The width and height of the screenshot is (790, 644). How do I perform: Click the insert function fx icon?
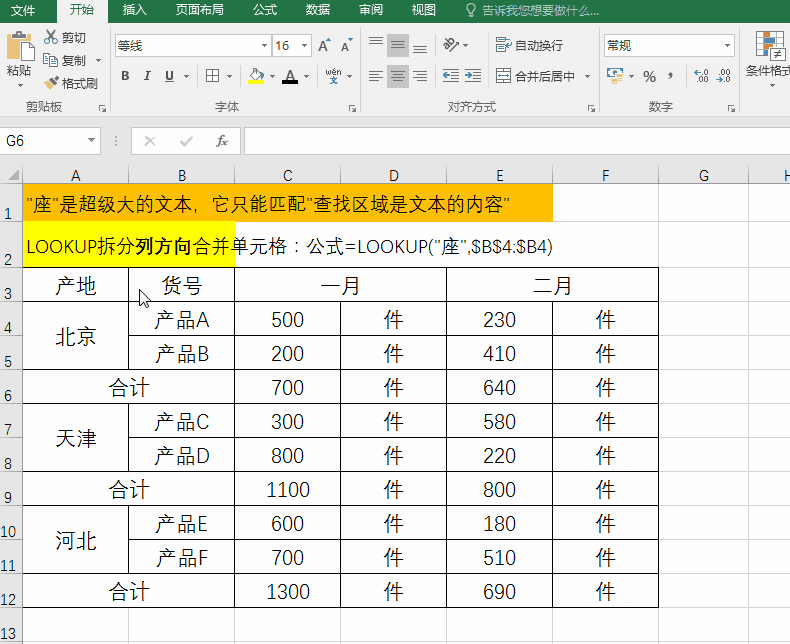coord(222,141)
